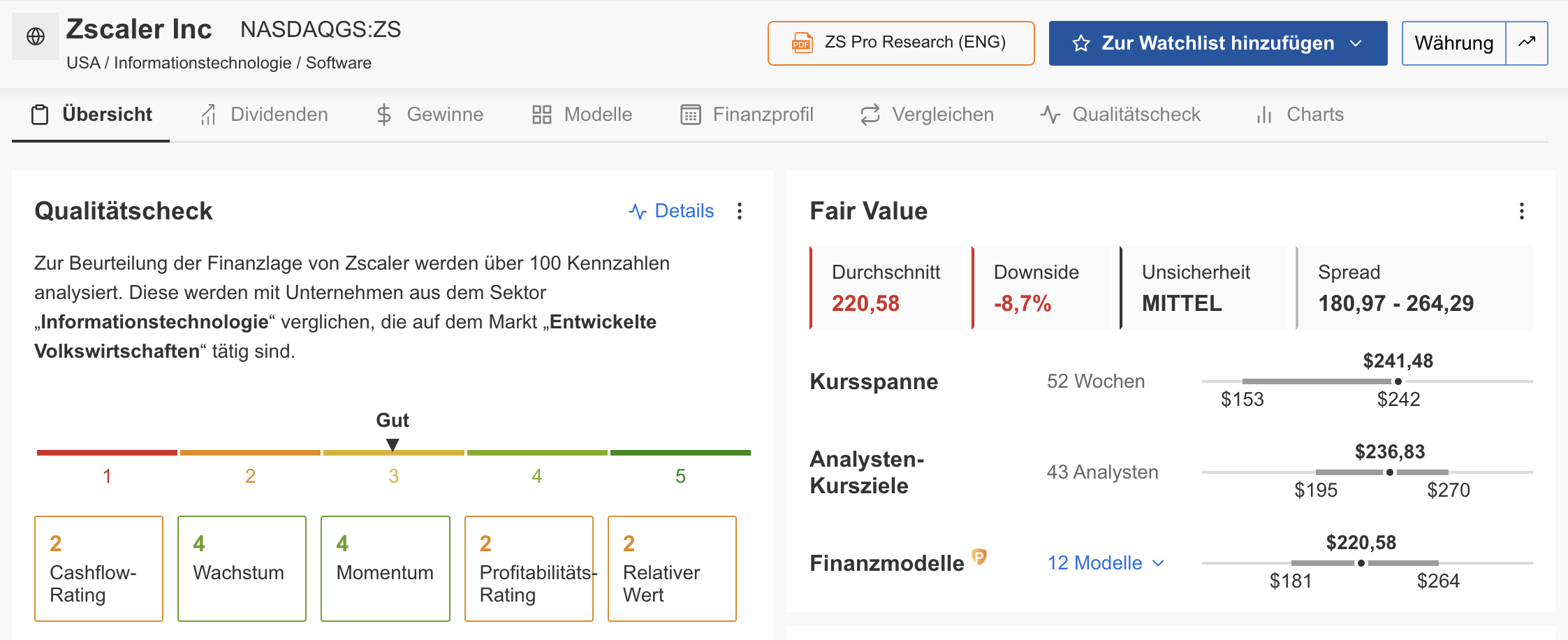Open the ZS Pro Research PDF
This screenshot has width=1568, height=640.
901,43
